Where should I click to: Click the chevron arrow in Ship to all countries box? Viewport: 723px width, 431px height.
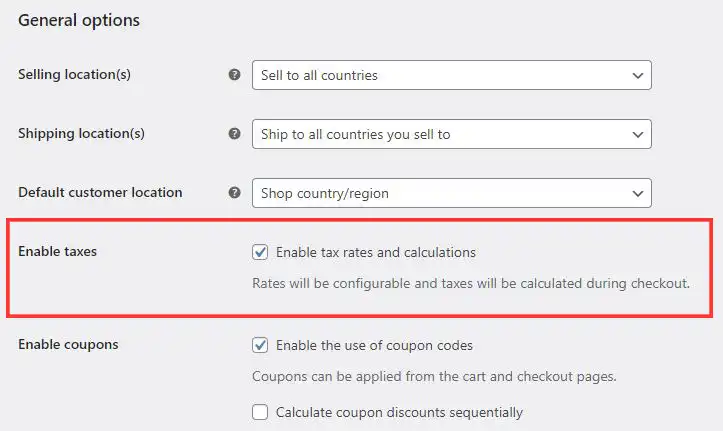[x=638, y=135]
